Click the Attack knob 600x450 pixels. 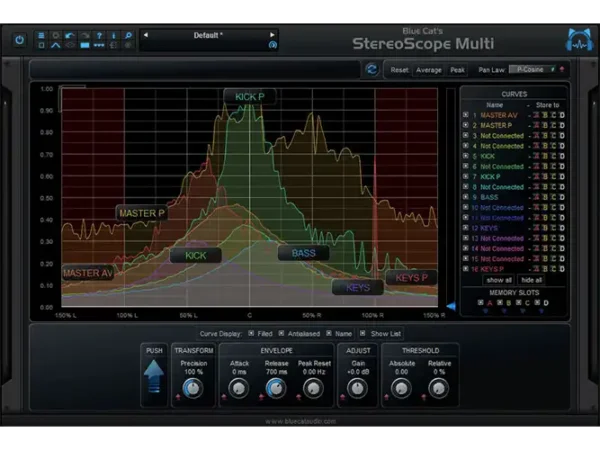pos(239,388)
